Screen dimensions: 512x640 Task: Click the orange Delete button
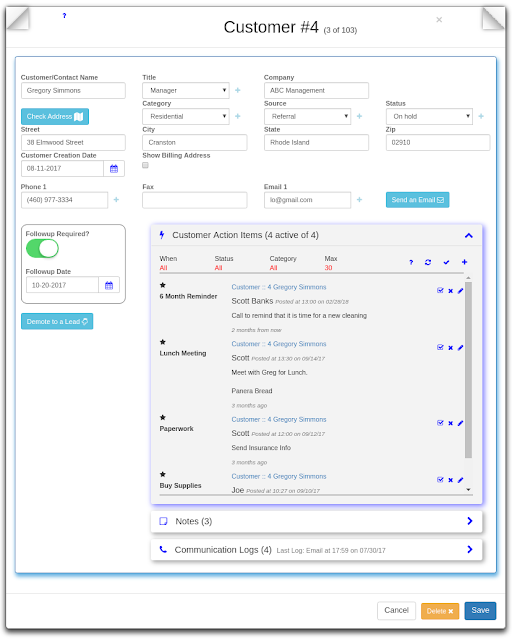[440, 611]
